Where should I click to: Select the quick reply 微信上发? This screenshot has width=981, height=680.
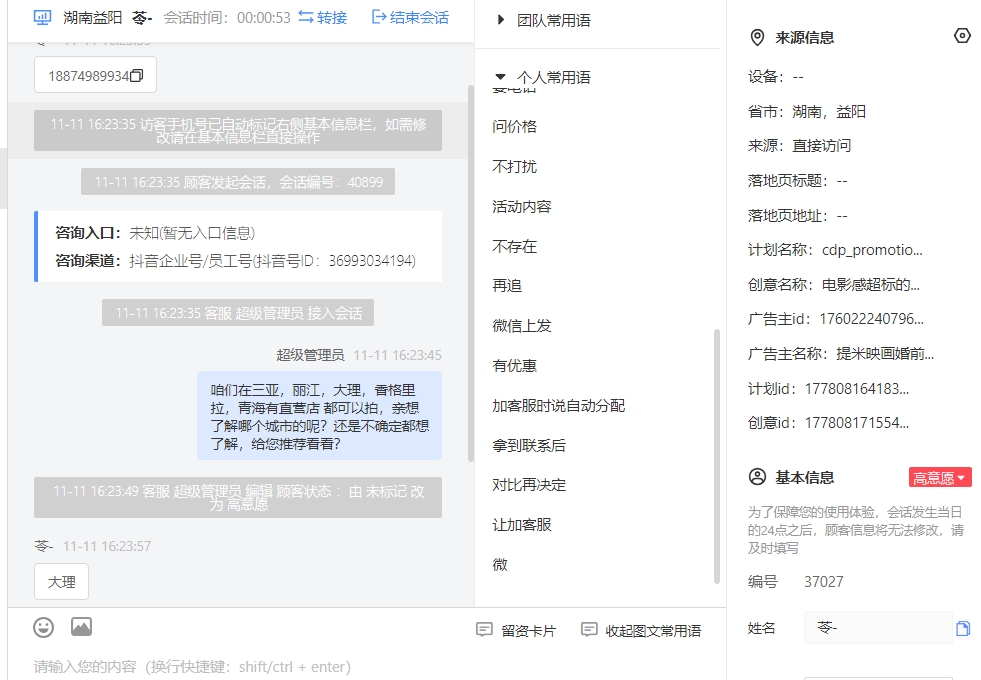(x=522, y=326)
